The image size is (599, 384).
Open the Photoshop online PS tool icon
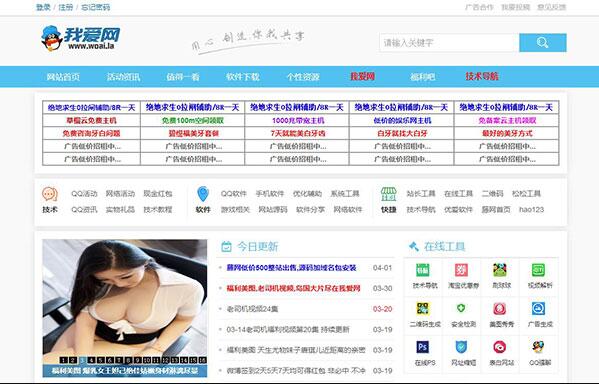coord(423,347)
